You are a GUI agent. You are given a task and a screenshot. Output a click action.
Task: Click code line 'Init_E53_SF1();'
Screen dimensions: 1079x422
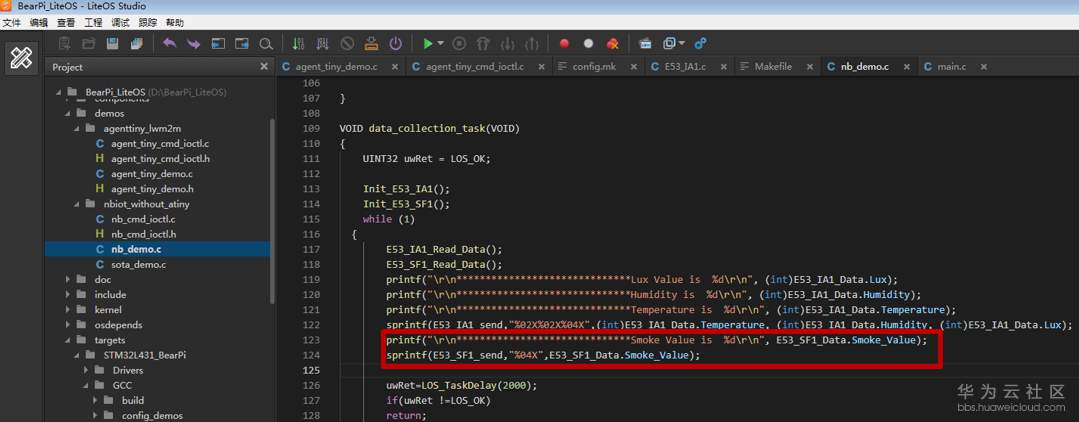pos(407,204)
